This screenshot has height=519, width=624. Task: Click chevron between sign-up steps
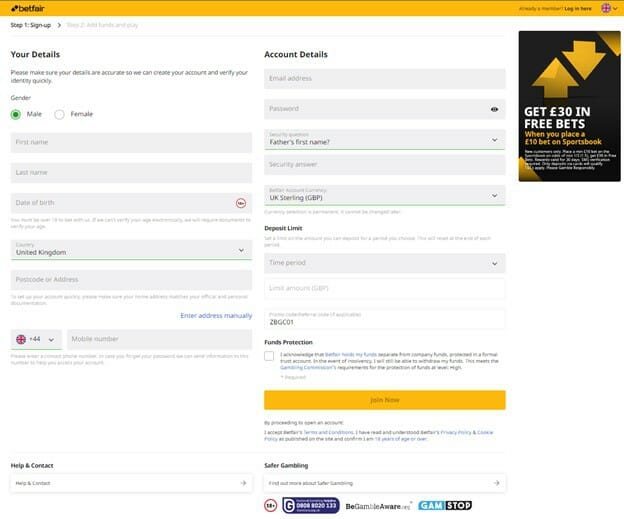[x=59, y=25]
